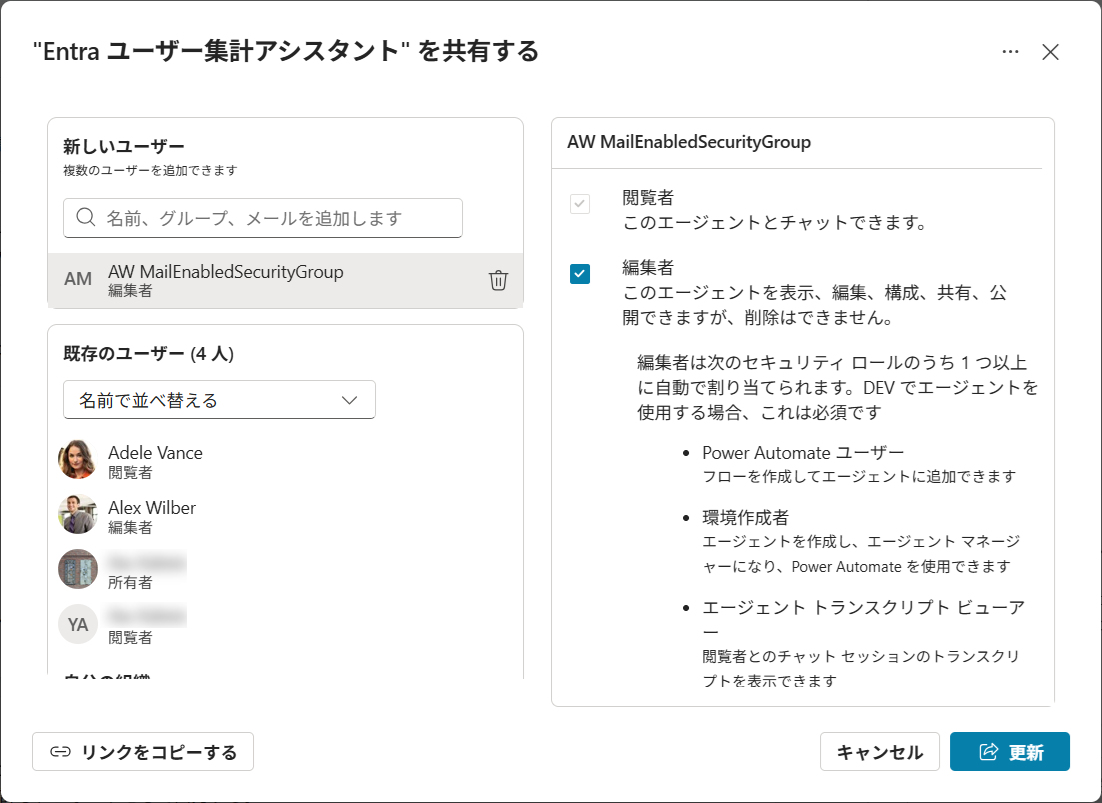Click the キャンセル button

coord(879,752)
